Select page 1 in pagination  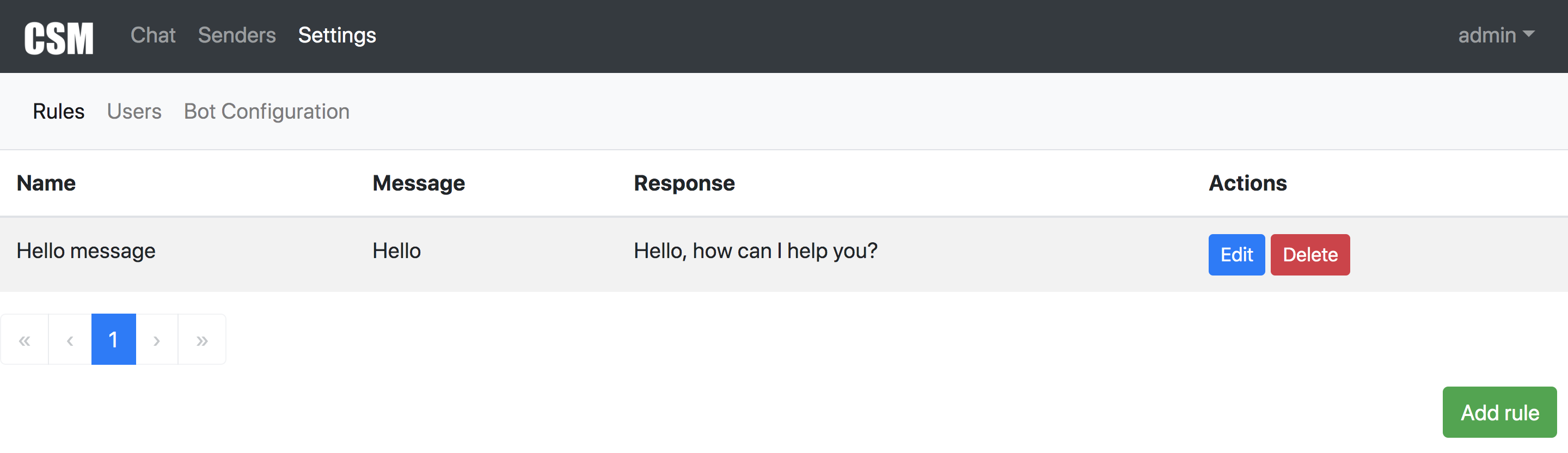[113, 340]
